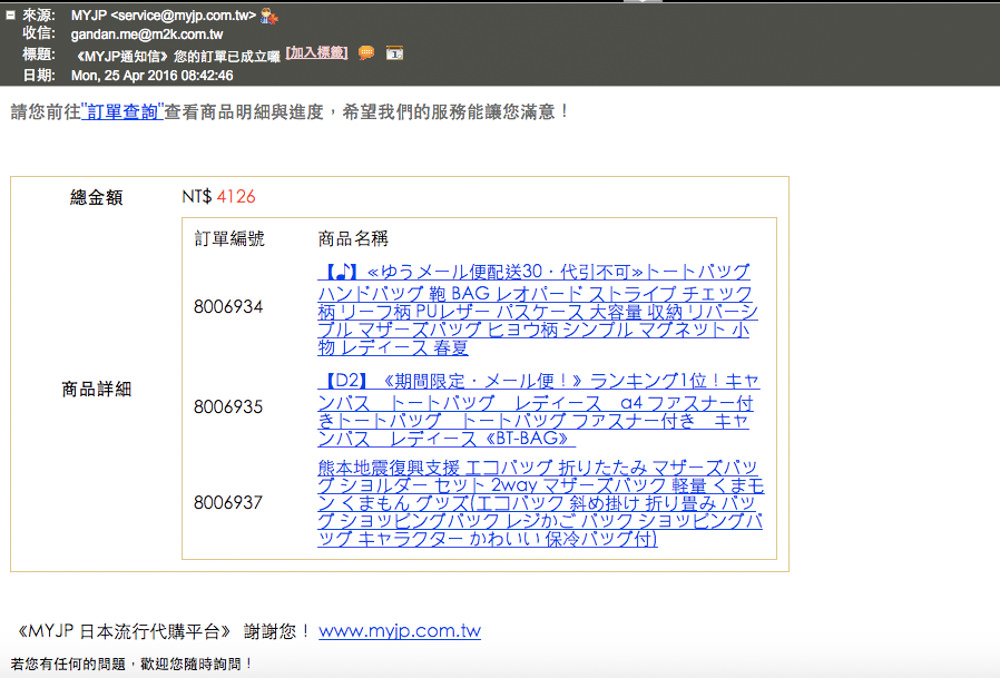The image size is (1000, 678).
Task: Click the 商品詳細 label
Action: click(96, 389)
